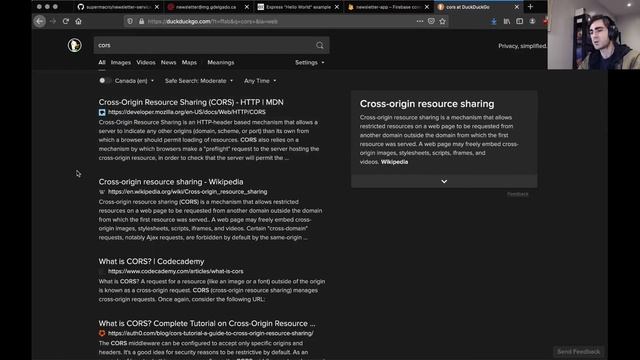Open developer.mozilla.org result URL
640x360 pixels.
tap(187, 112)
